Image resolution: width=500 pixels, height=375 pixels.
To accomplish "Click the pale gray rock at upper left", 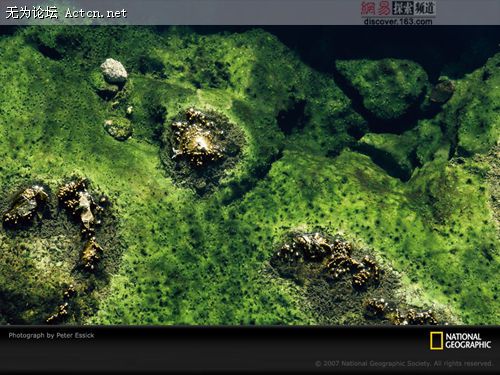I will [x=114, y=71].
